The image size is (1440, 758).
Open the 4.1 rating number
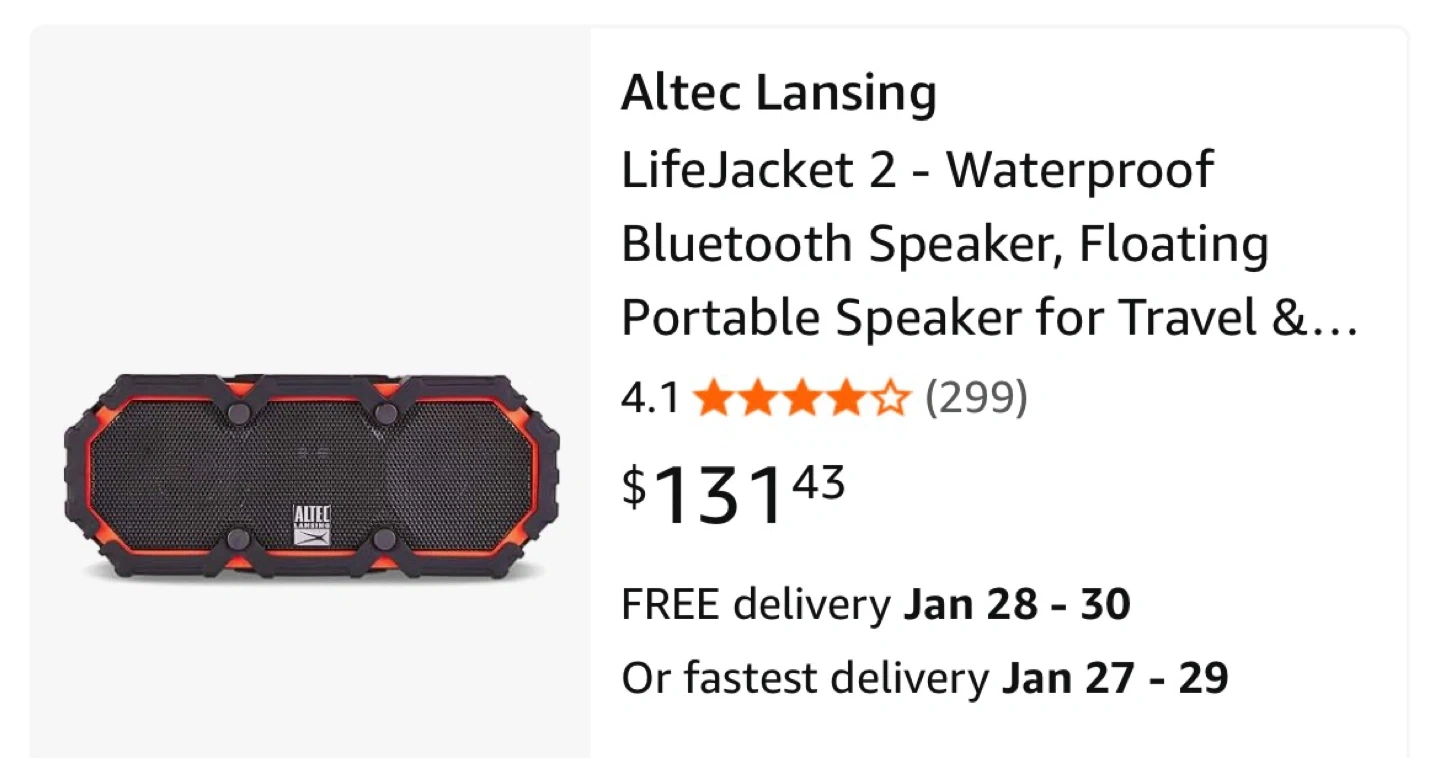coord(649,400)
